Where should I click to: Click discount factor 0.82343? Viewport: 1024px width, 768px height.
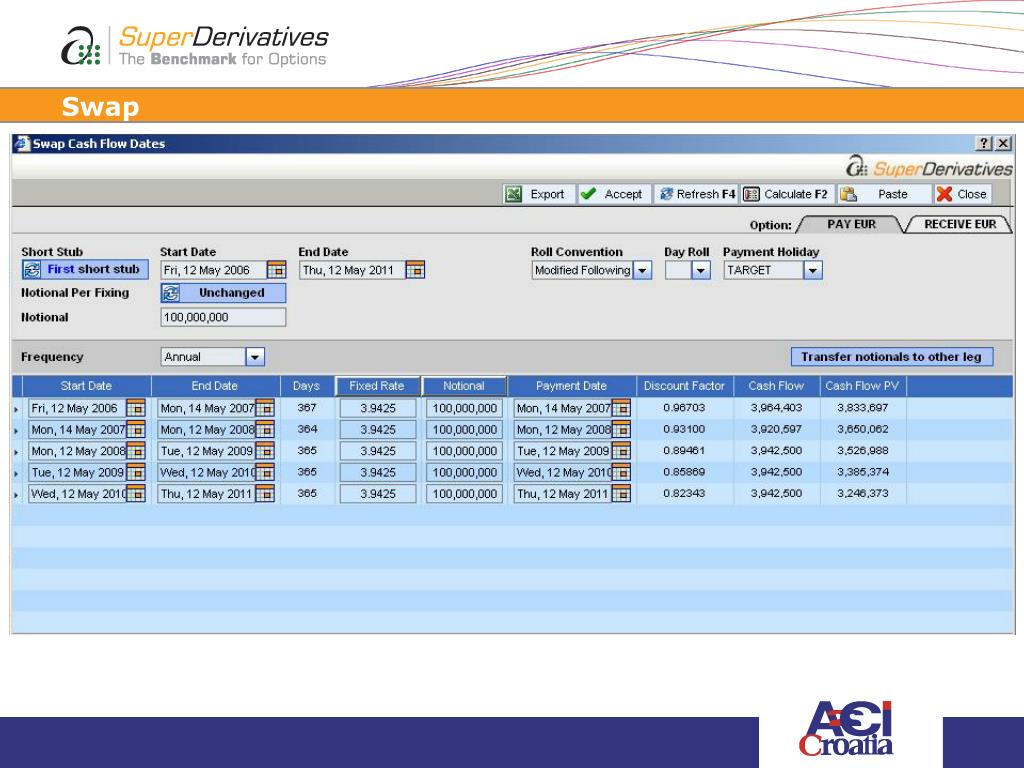pyautogui.click(x=684, y=493)
